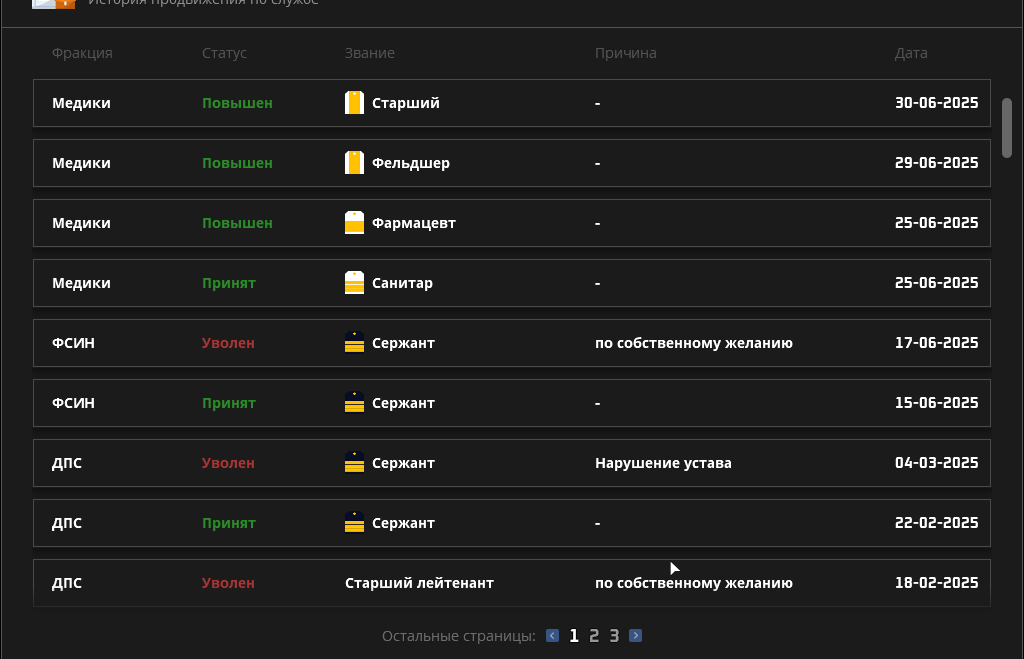Go to previous page with left arrow
1024x659 pixels.
[x=552, y=635]
